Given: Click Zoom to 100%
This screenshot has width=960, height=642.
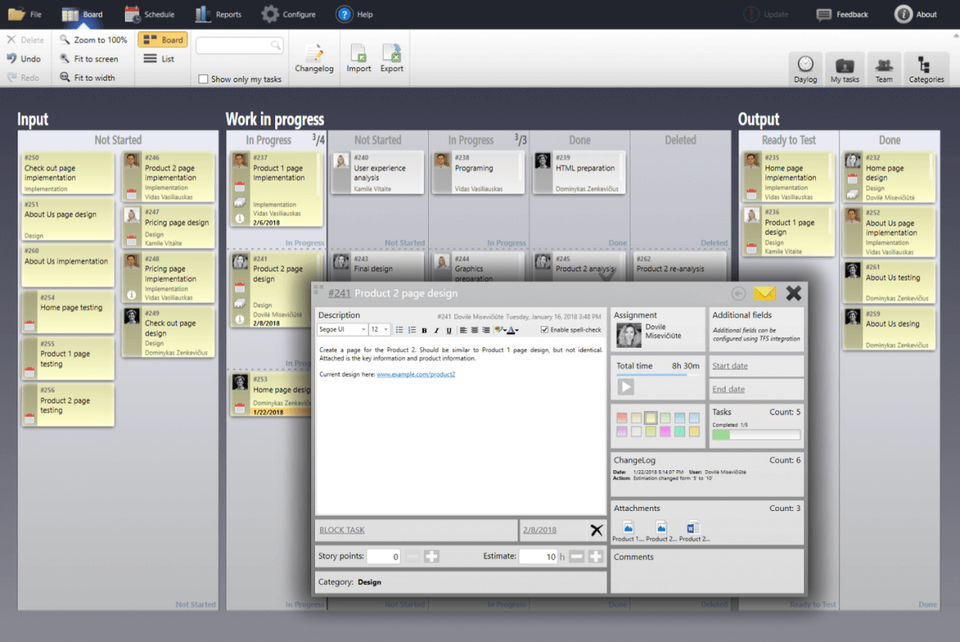Looking at the screenshot, I should tap(94, 40).
